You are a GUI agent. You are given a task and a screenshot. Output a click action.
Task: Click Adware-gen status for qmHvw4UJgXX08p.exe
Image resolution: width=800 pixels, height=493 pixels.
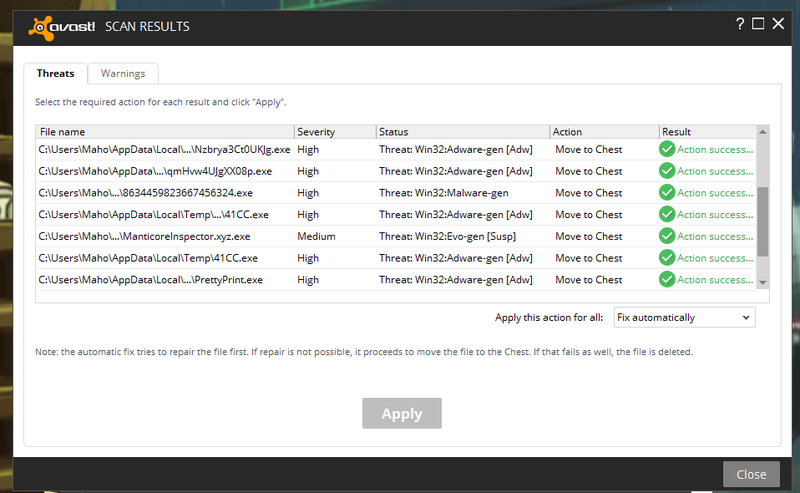456,171
